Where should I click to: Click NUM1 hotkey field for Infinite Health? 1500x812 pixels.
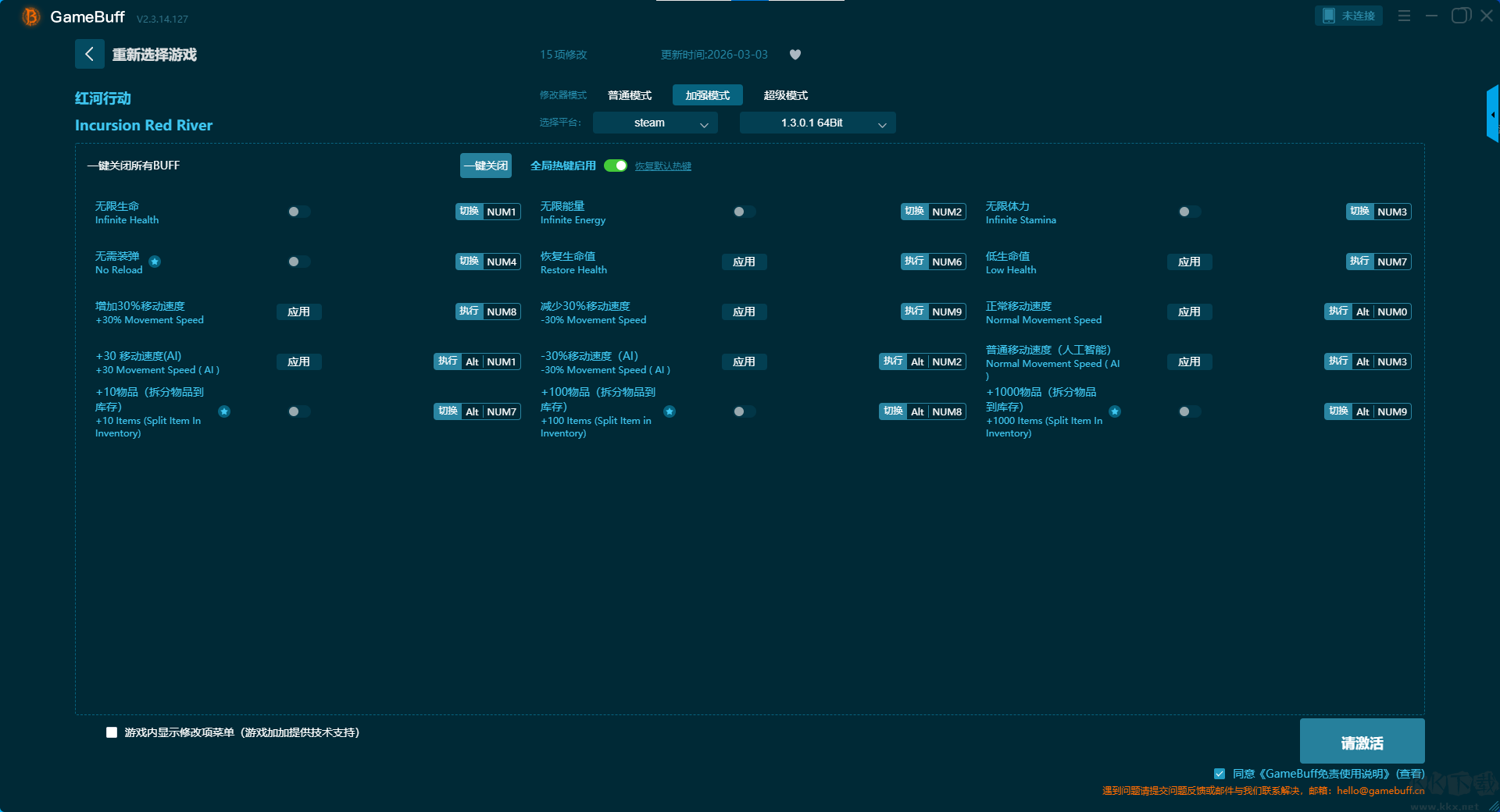pos(502,212)
